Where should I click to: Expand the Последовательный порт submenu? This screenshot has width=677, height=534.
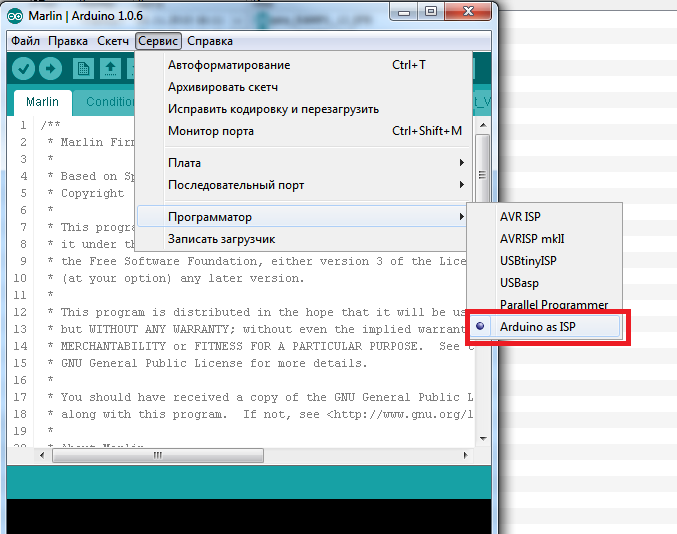[x=304, y=185]
